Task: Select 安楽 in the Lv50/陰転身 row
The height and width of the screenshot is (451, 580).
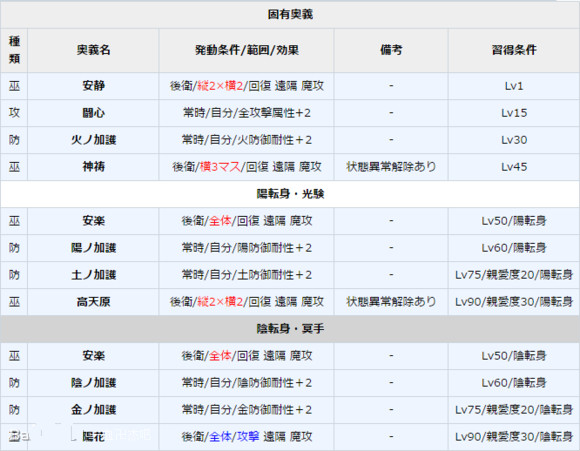Action: pyautogui.click(x=93, y=356)
